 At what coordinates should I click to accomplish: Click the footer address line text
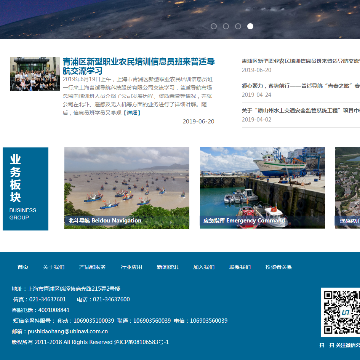click(66, 289)
